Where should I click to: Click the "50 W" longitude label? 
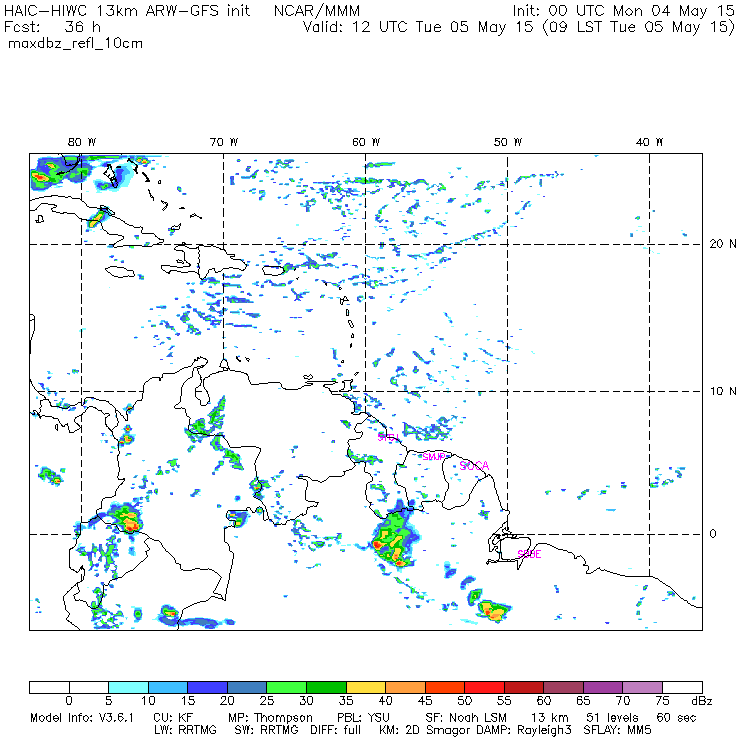(x=508, y=142)
